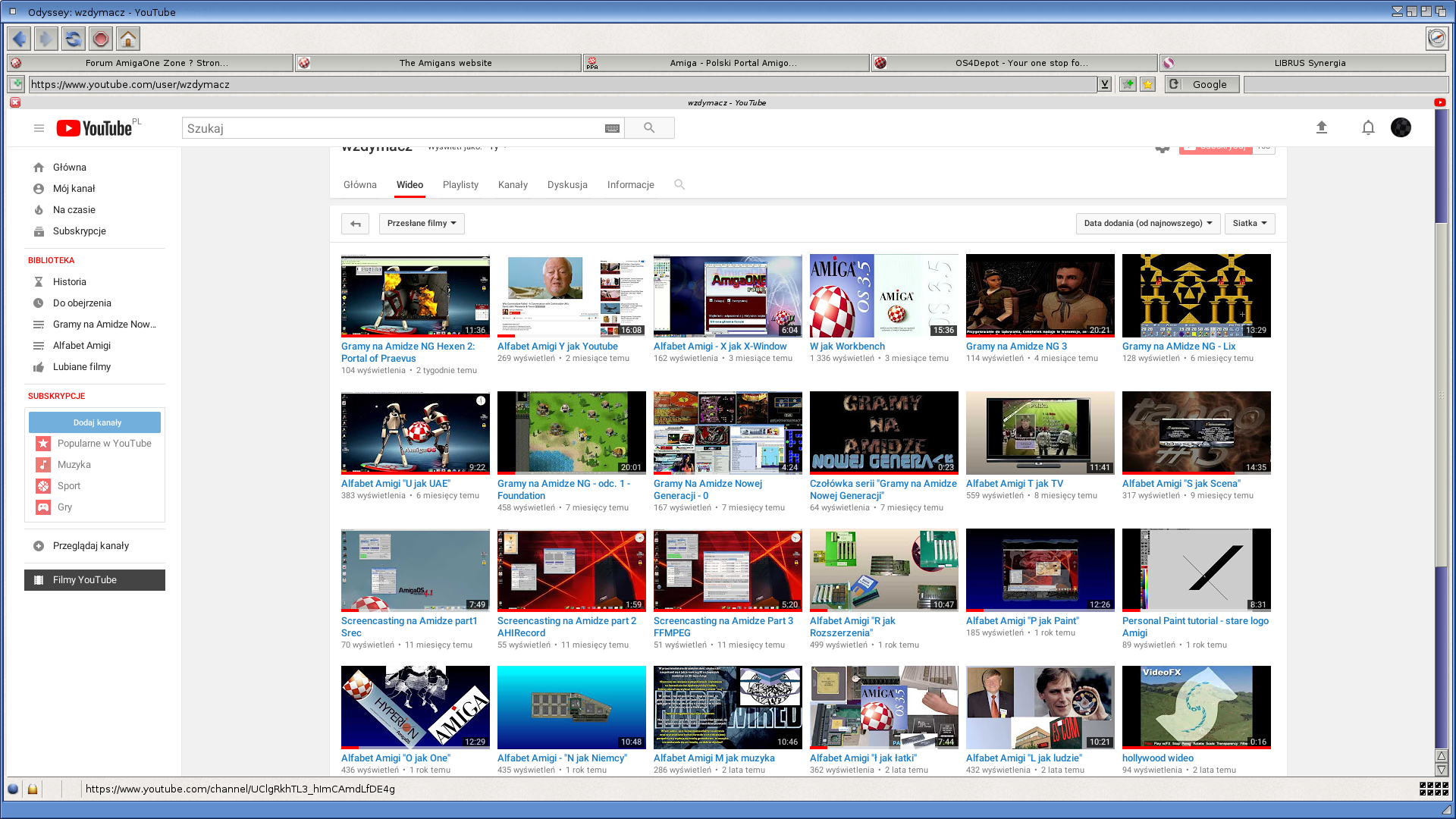Open the browser home page icon
1456x819 pixels.
click(128, 39)
